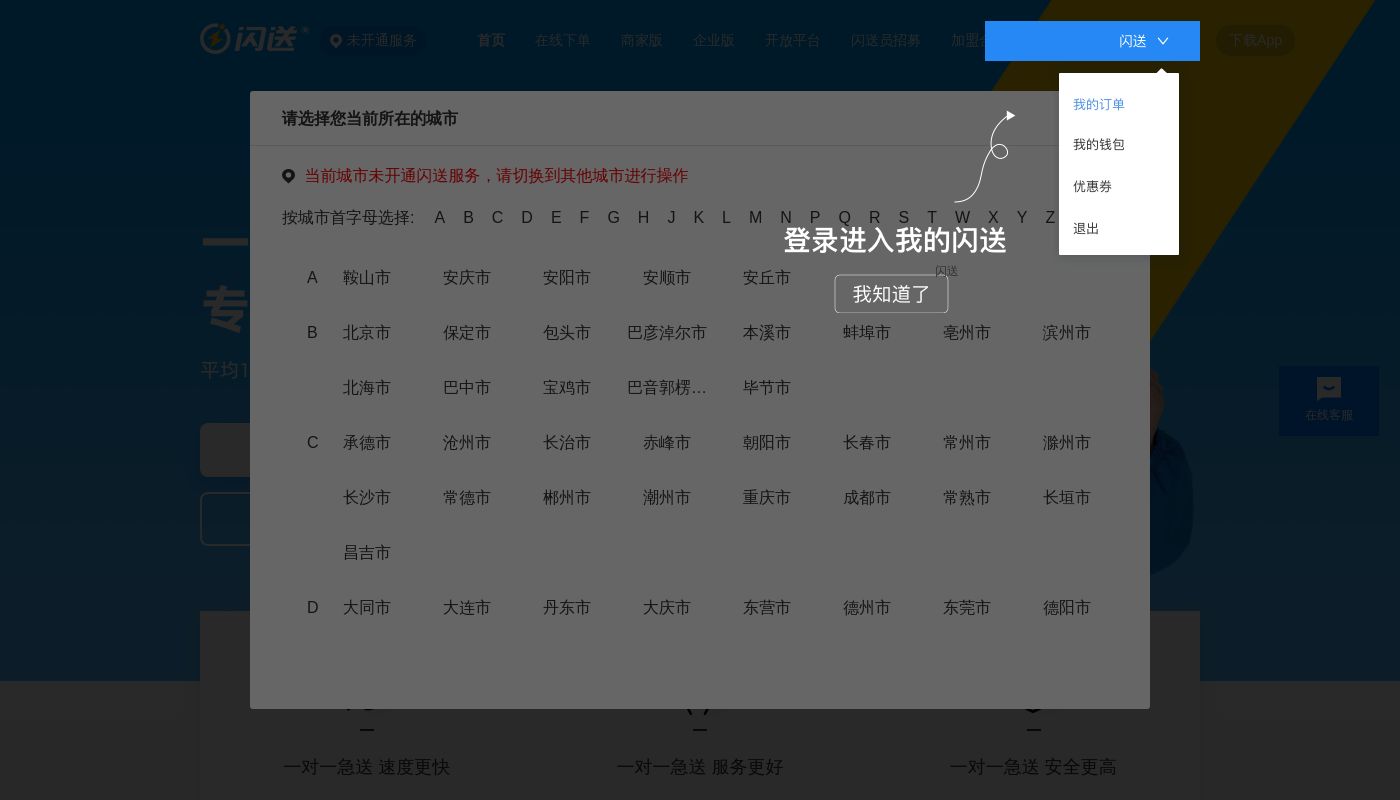The height and width of the screenshot is (800, 1400).
Task: Select 北海市 from the city list
Action: coord(367,388)
